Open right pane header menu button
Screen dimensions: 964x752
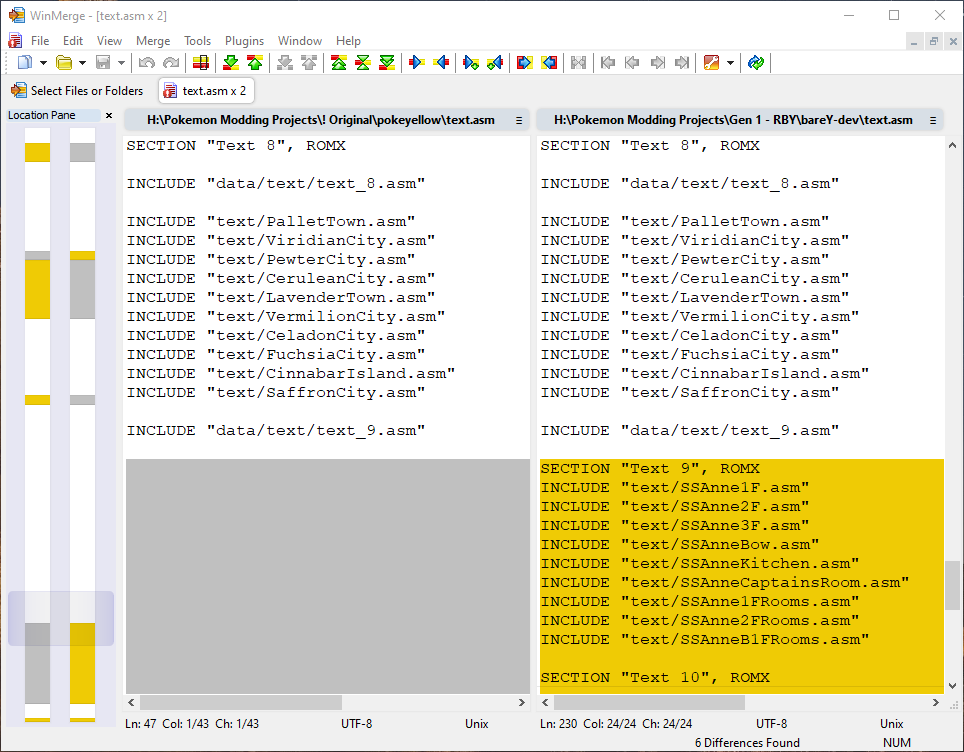pos(933,121)
